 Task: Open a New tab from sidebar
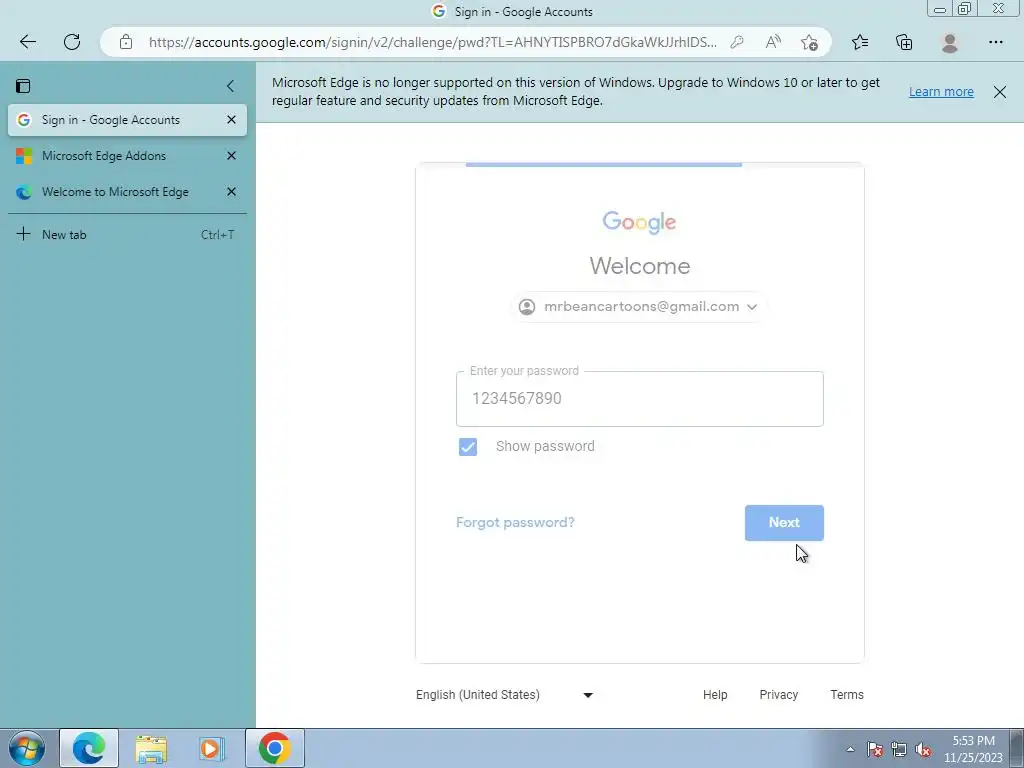pos(127,234)
